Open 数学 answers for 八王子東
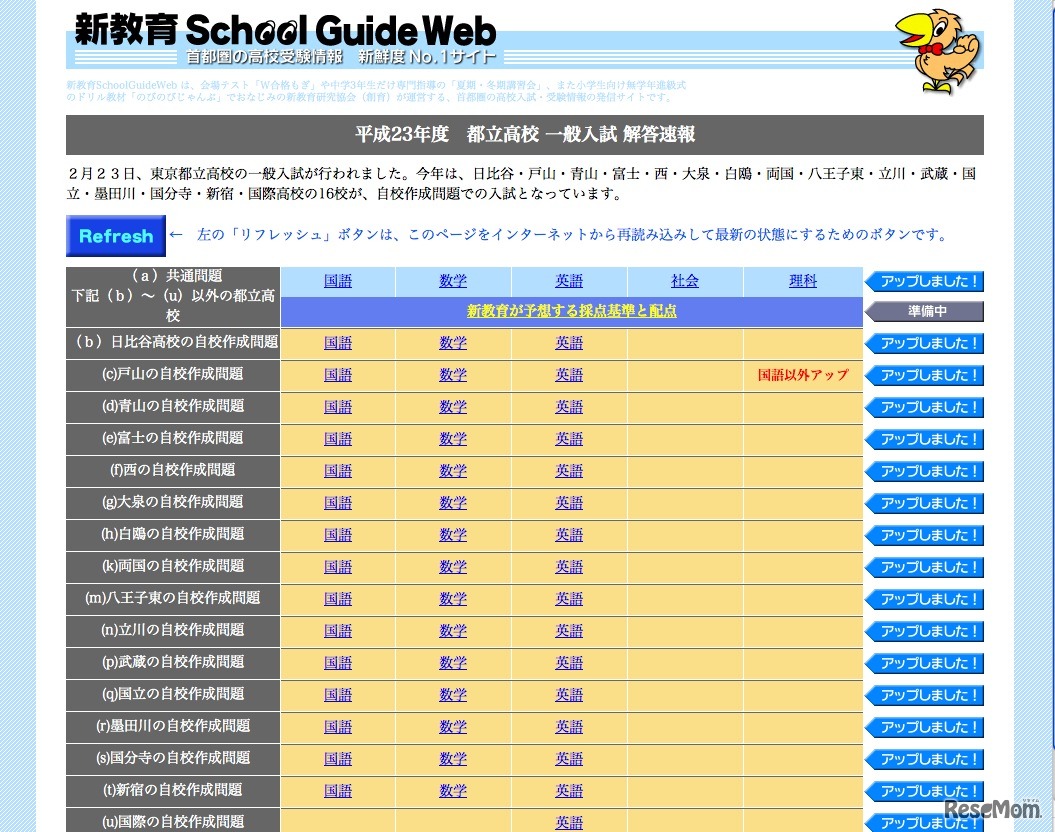The image size is (1055, 832). 453,599
